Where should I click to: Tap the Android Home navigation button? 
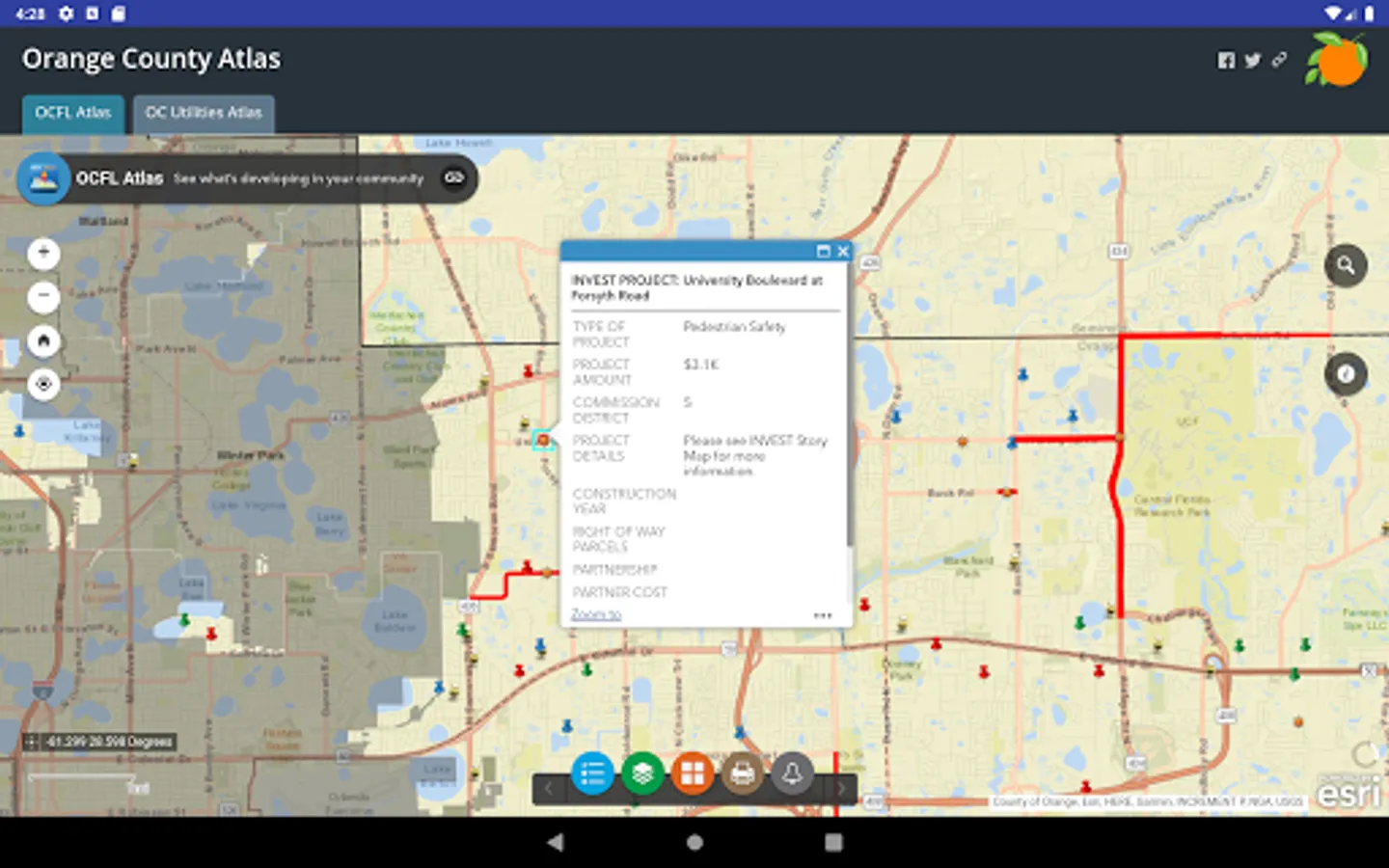click(694, 842)
